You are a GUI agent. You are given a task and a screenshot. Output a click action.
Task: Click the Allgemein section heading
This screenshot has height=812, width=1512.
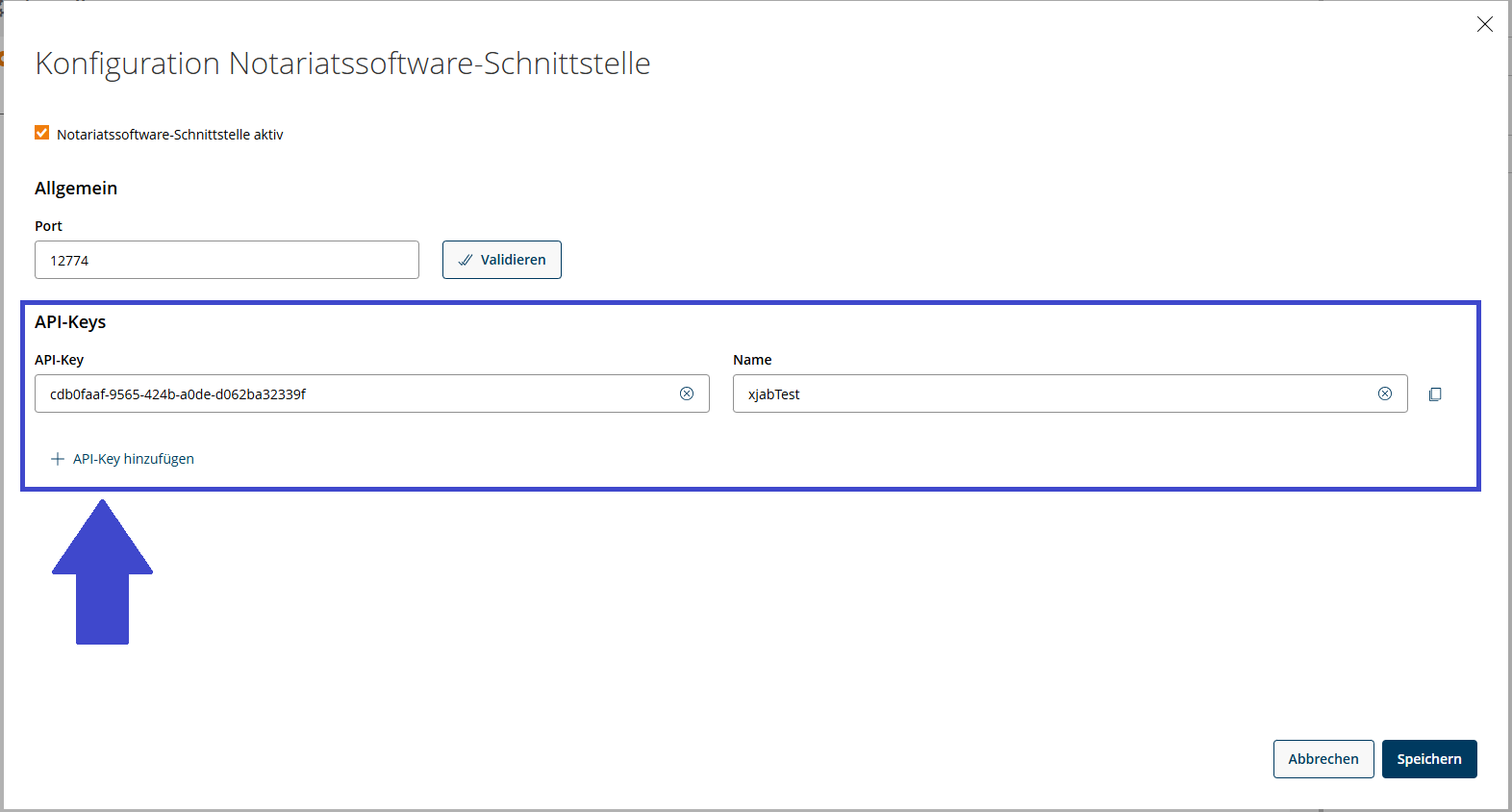[x=76, y=189]
